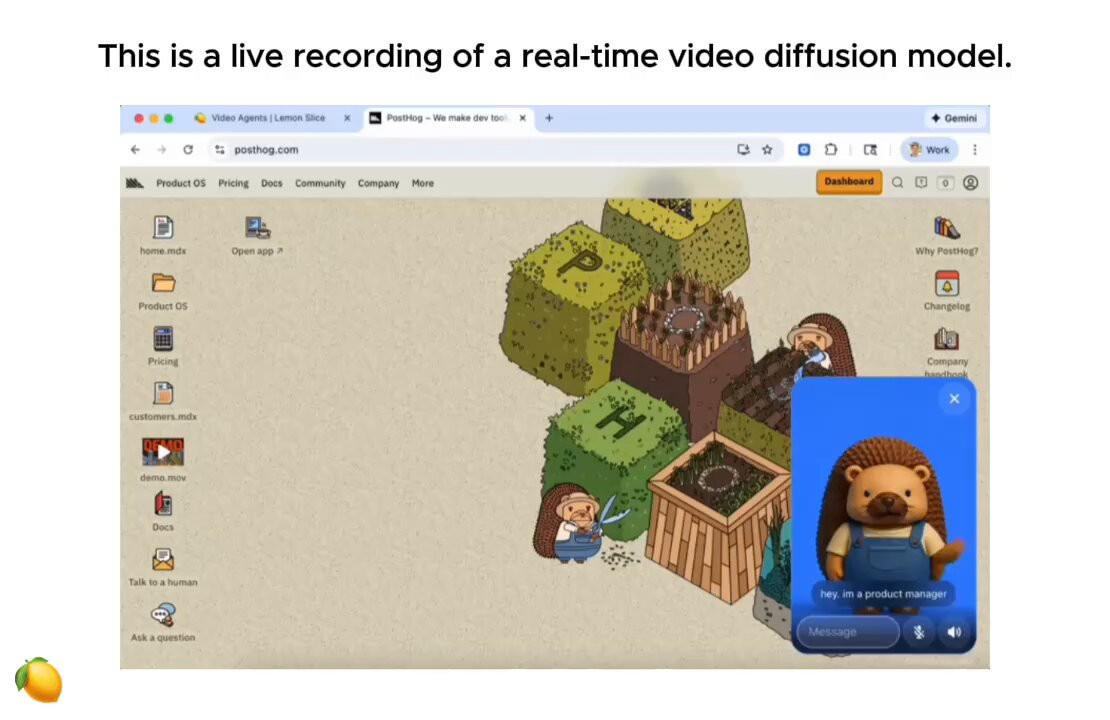This screenshot has width=1110, height=720.
Task: Close the hedgehog video agent widget
Action: tap(954, 399)
